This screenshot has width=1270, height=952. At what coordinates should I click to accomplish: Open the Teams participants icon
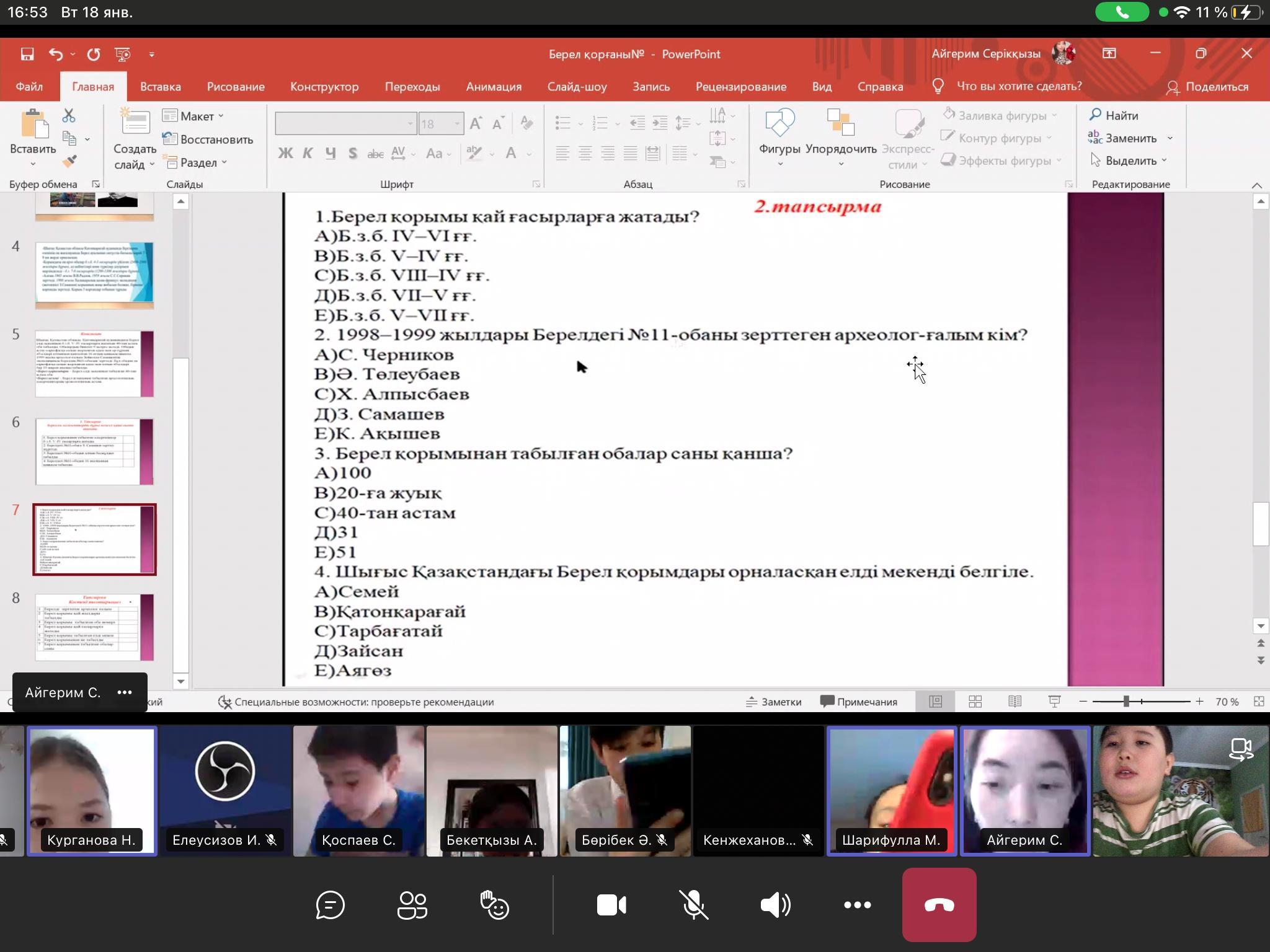click(x=412, y=906)
